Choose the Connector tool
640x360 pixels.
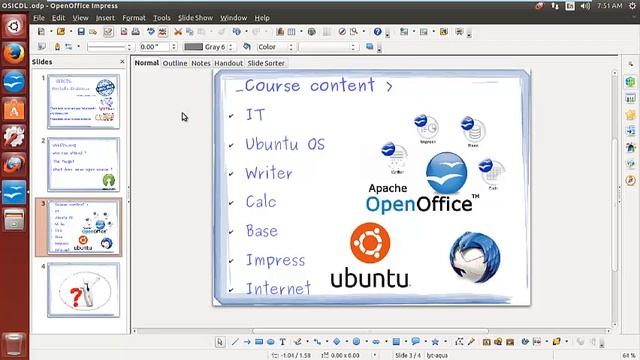coord(318,342)
